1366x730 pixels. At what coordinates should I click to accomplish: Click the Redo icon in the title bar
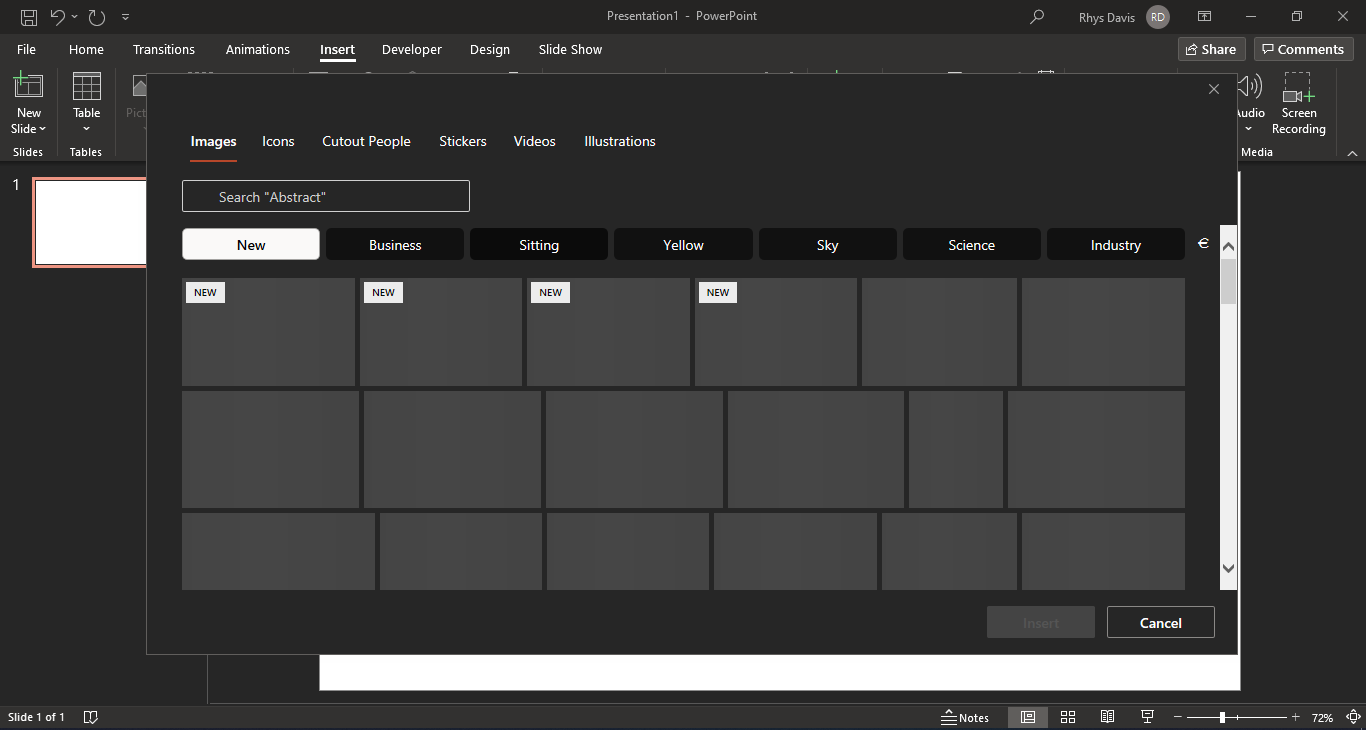pos(97,17)
